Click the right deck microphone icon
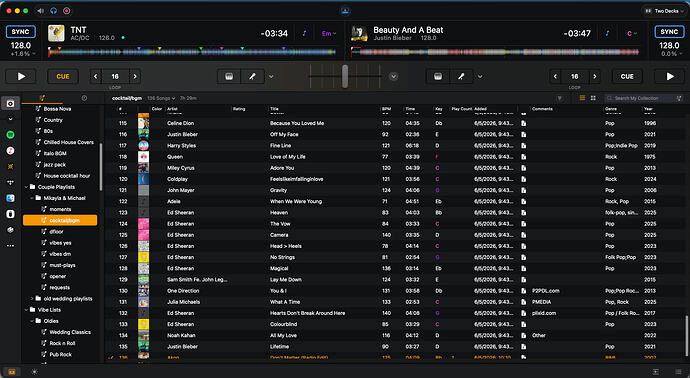The image size is (690, 378). click(461, 77)
